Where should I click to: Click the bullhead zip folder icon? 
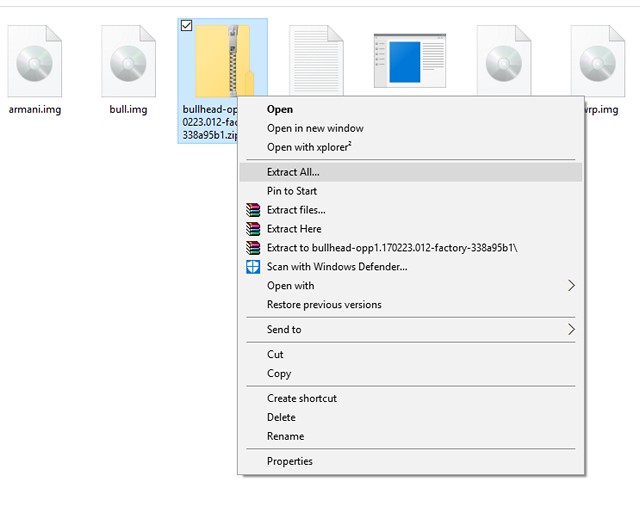pyautogui.click(x=222, y=60)
